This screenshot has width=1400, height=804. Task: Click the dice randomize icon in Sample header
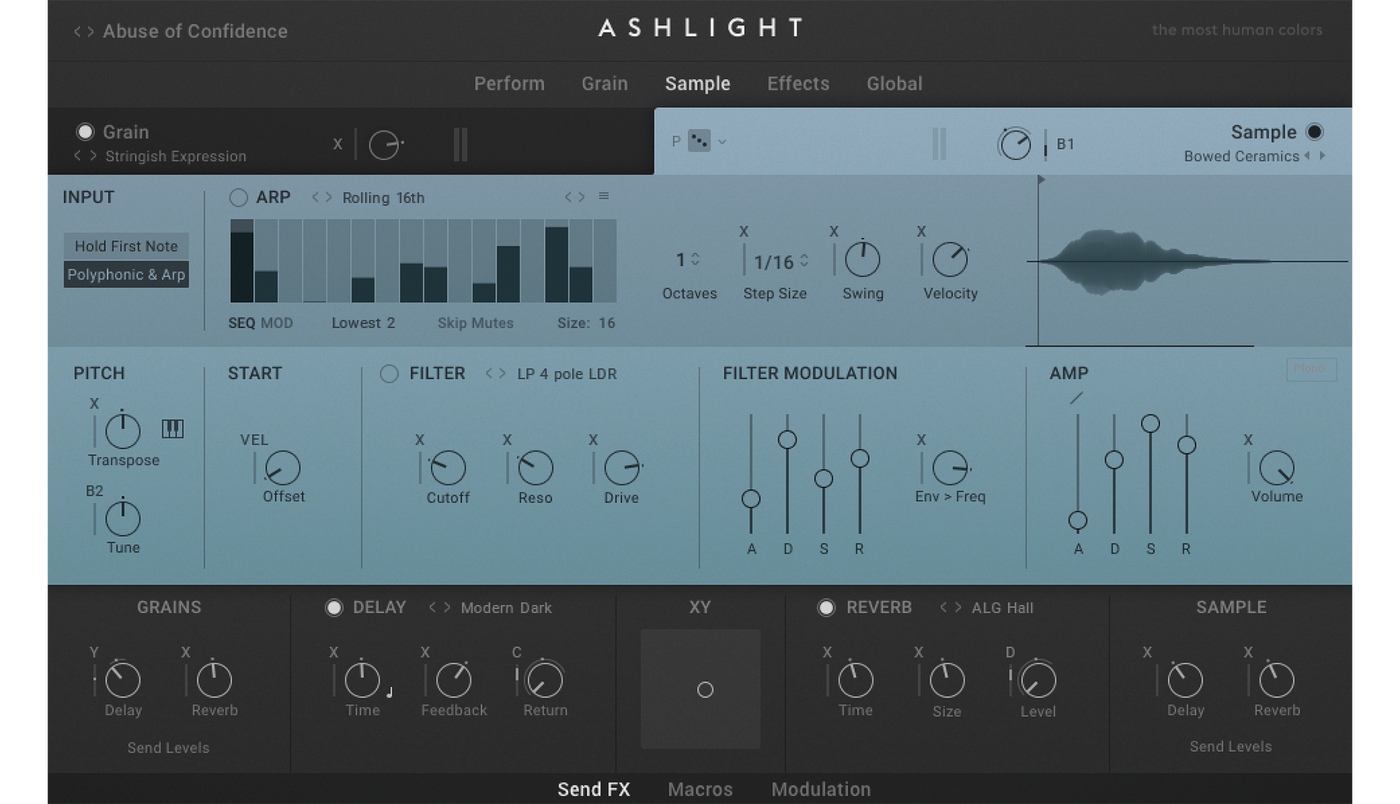click(699, 142)
